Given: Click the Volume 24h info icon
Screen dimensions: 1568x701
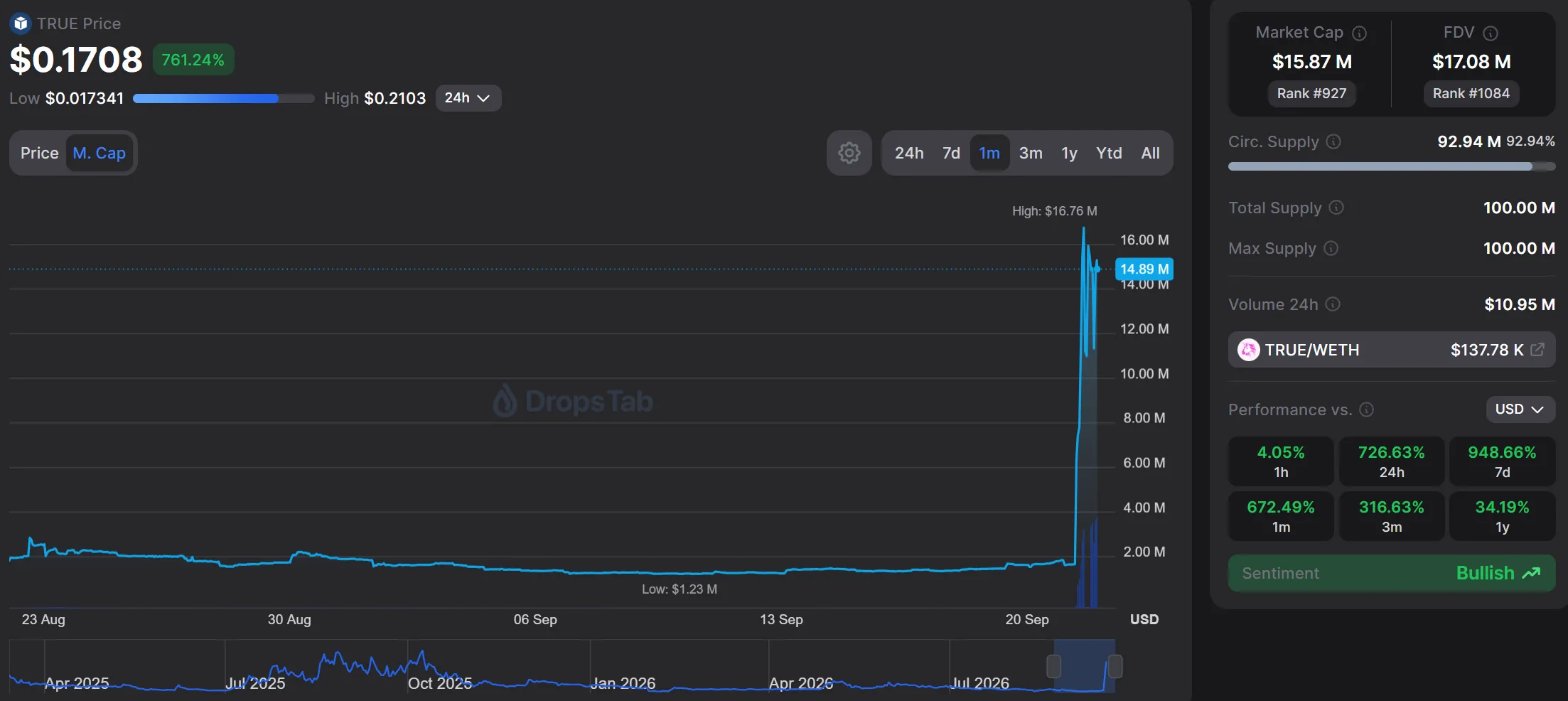Looking at the screenshot, I should pyautogui.click(x=1333, y=304).
